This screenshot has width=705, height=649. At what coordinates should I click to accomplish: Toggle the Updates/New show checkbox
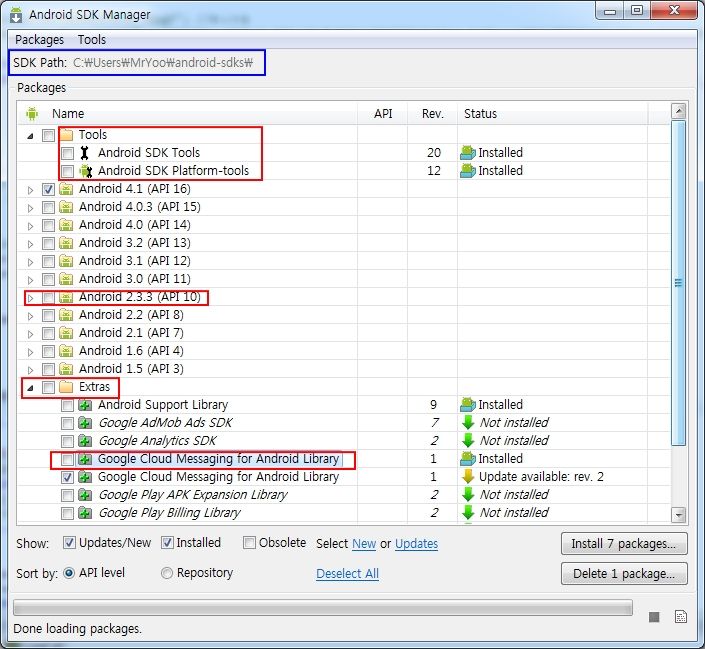click(x=69, y=543)
